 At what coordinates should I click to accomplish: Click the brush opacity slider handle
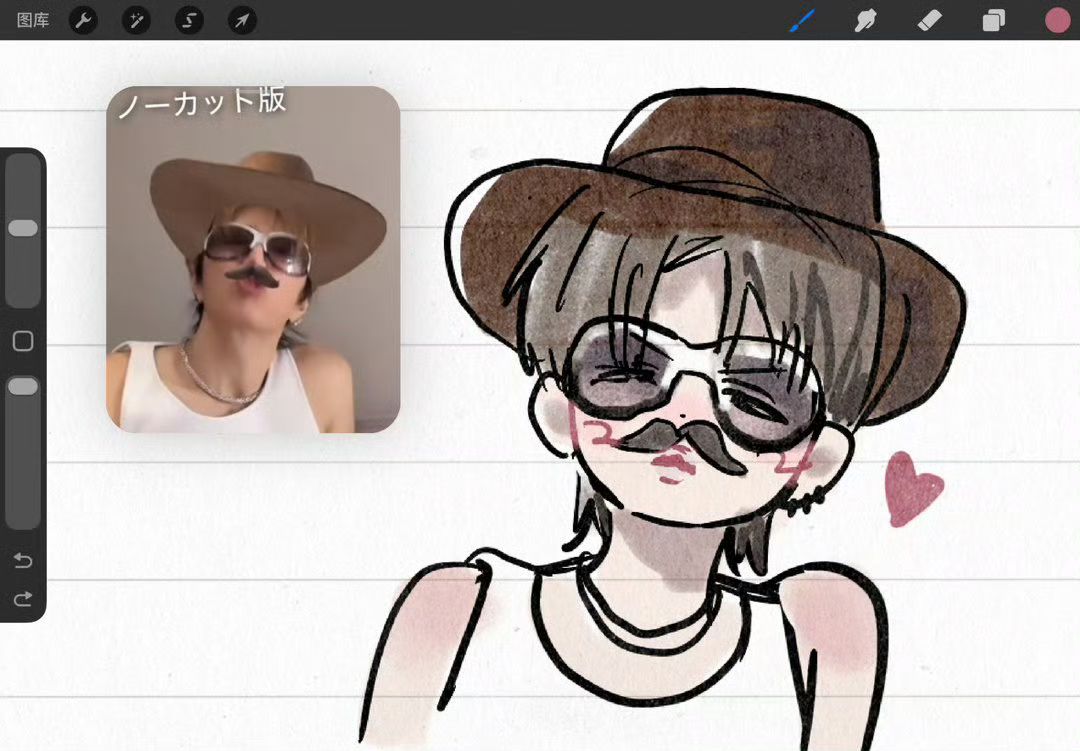[23, 387]
